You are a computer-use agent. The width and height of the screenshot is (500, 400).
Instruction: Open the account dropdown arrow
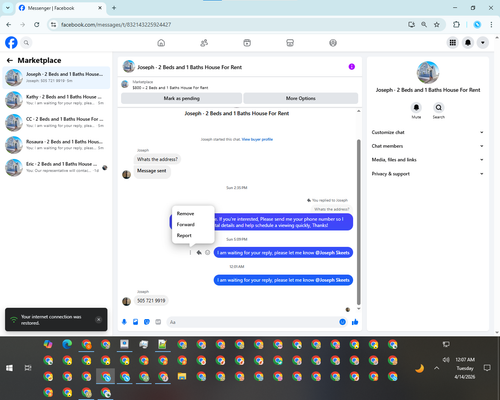click(x=483, y=43)
